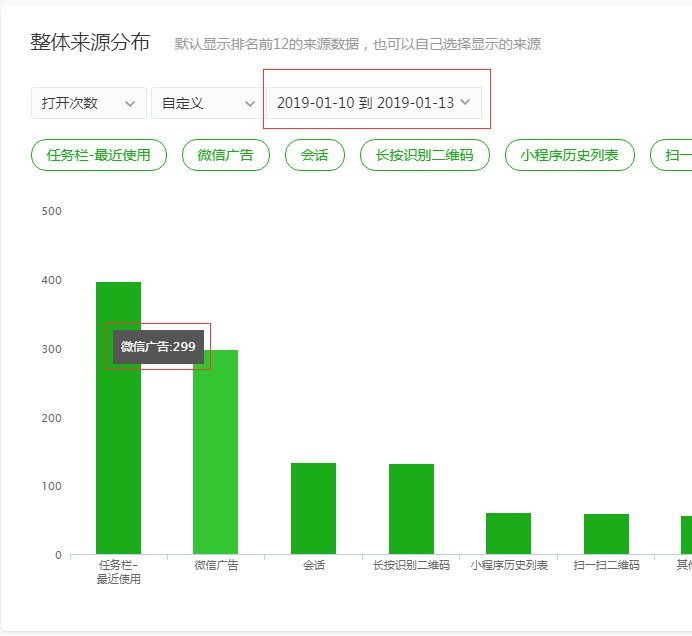The height and width of the screenshot is (636, 692).
Task: Click the 小程序历史列表 x-axis label
Action: click(x=509, y=565)
